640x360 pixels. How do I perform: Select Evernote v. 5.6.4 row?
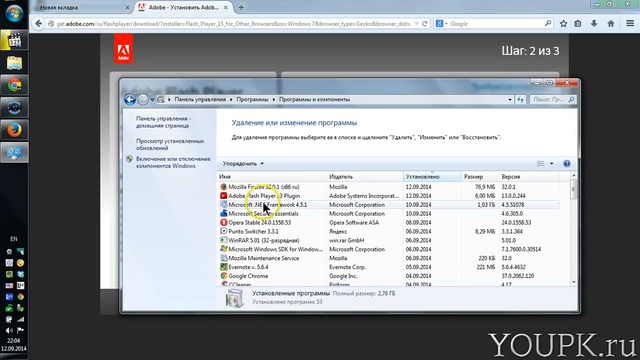pyautogui.click(x=388, y=267)
